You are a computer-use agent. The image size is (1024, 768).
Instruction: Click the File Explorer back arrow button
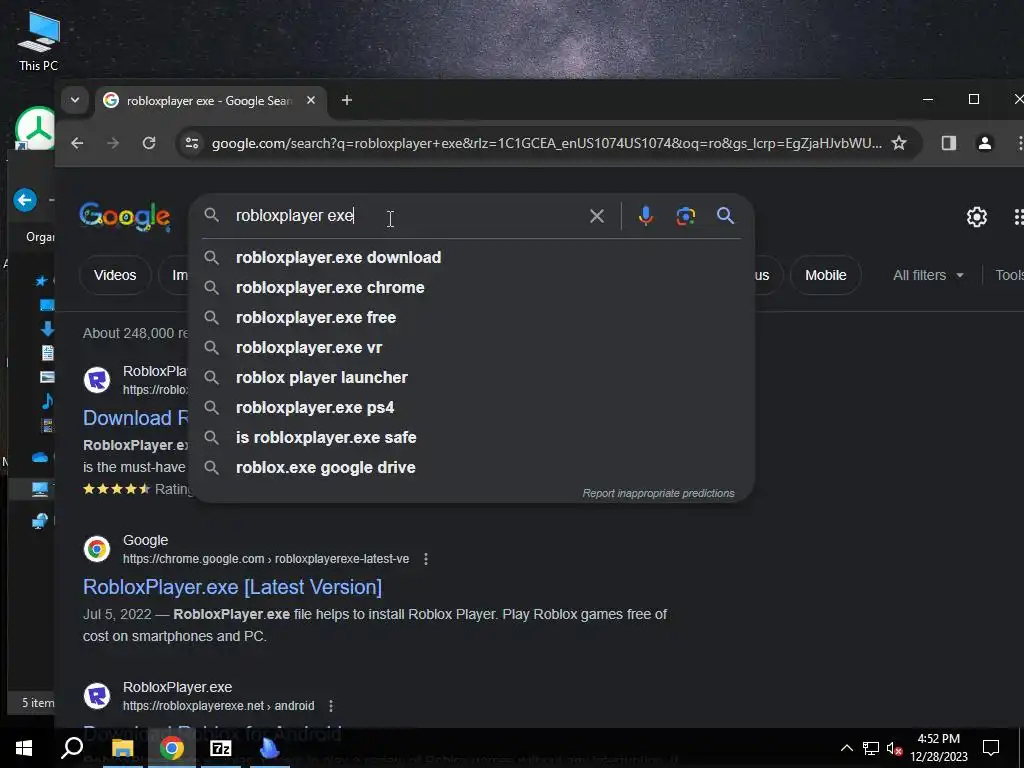[25, 200]
